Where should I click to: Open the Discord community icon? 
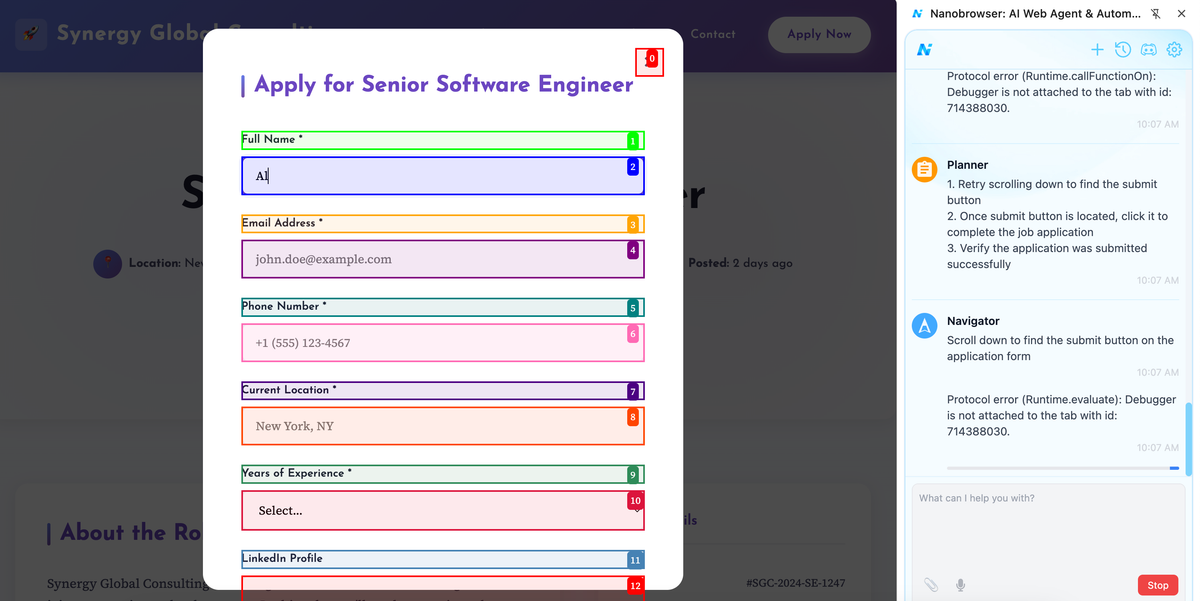(x=1149, y=49)
